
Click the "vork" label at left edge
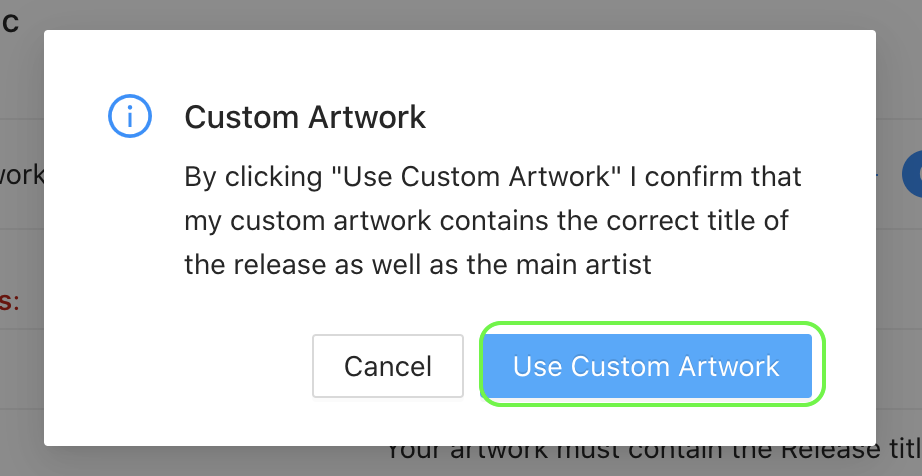(x=22, y=175)
